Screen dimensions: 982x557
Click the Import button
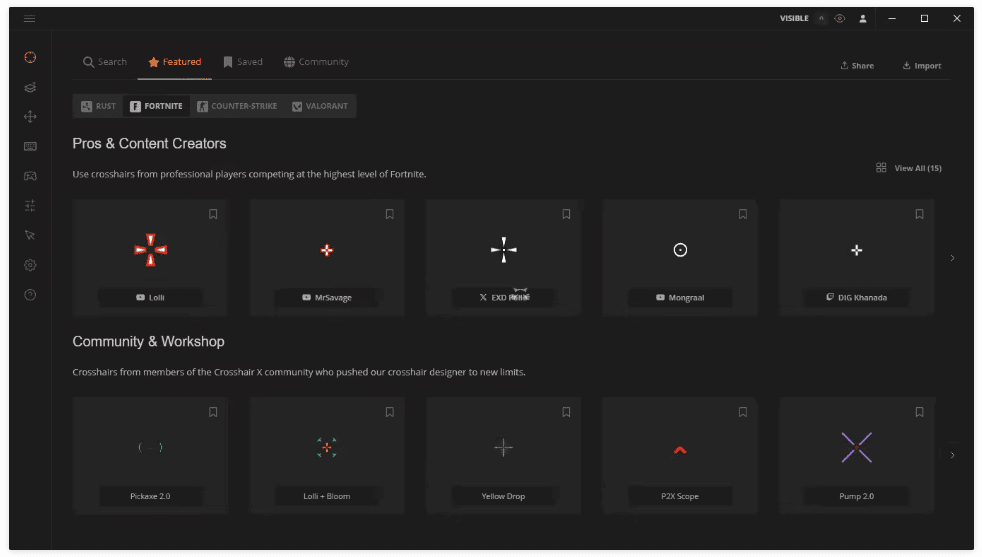coord(921,66)
